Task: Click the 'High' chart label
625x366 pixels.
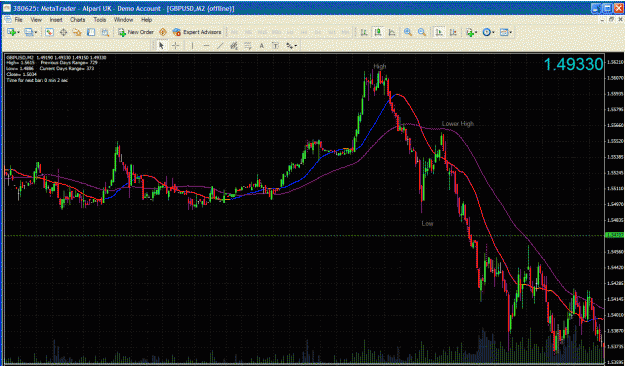Action: 379,66
